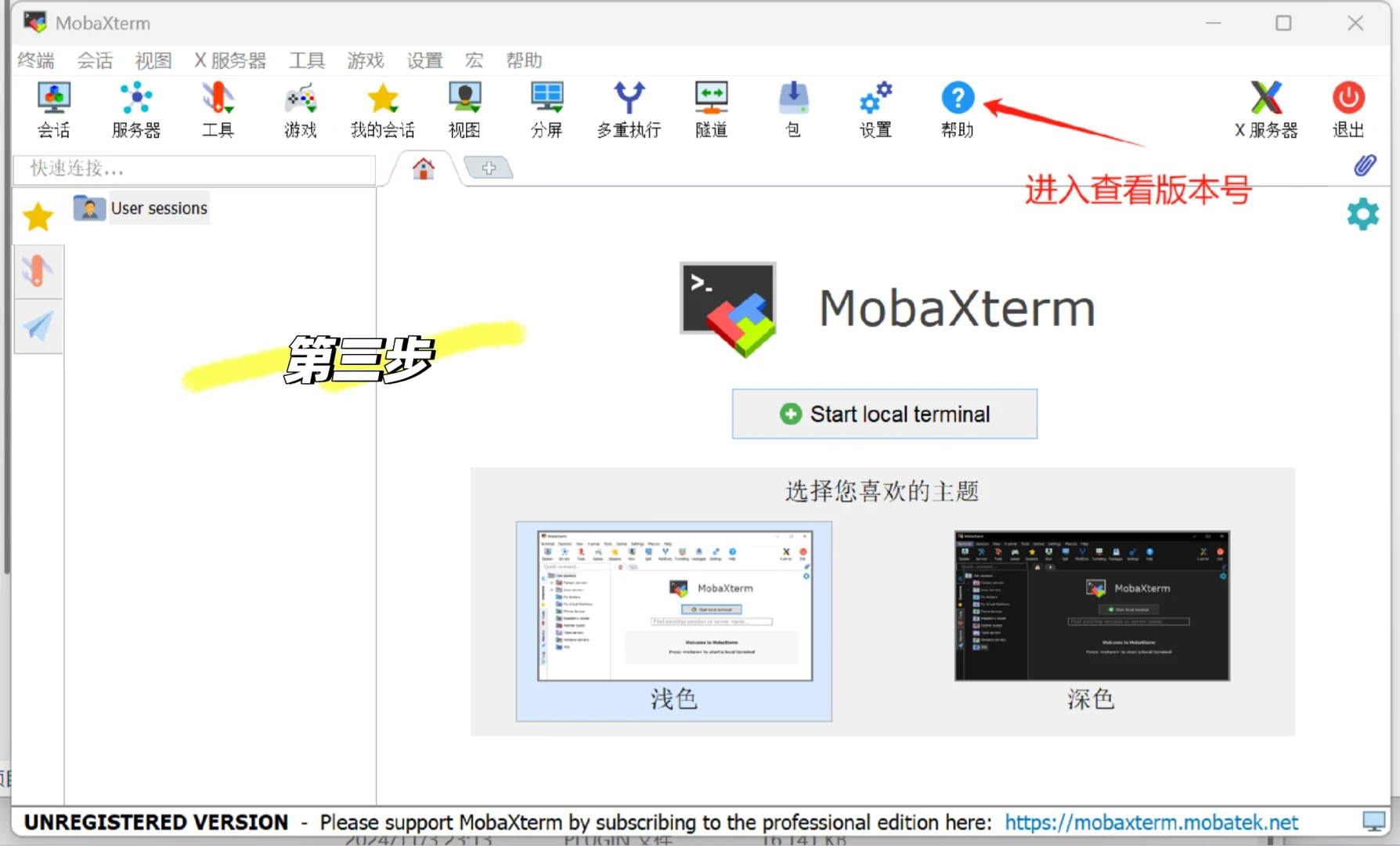Click Start local terminal
Viewport: 1400px width, 846px height.
[884, 414]
